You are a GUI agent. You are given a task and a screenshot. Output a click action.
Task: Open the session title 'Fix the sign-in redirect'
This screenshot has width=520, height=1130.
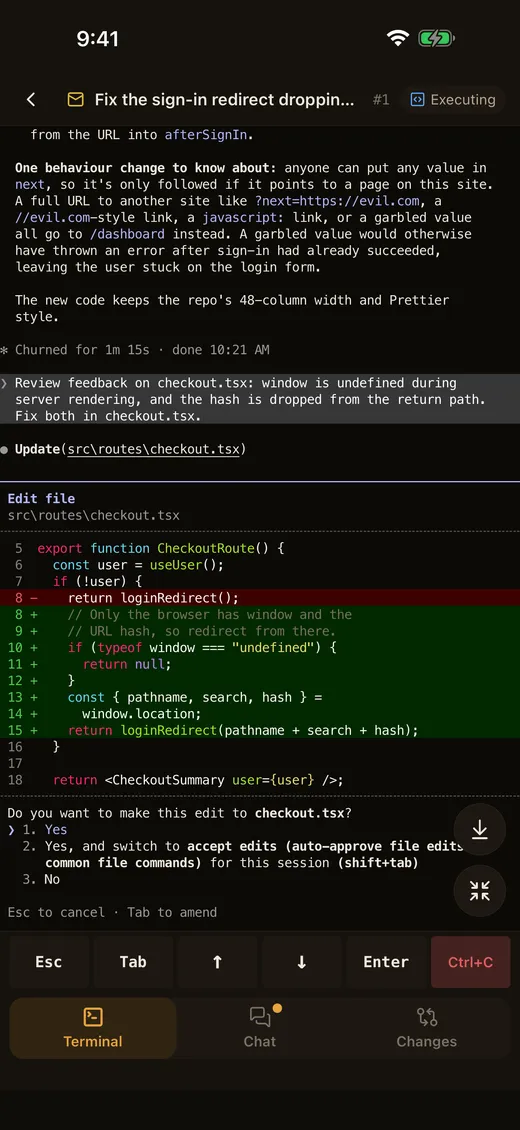point(224,99)
